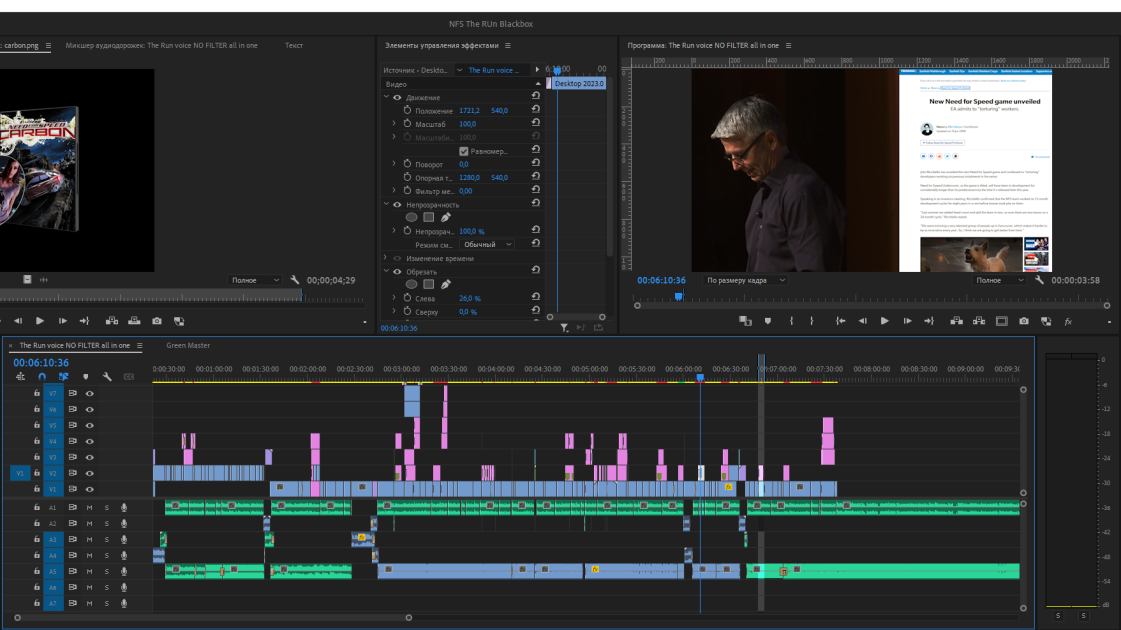The image size is (1121, 630).
Task: Toggle the uniform scale checkbox
Action: tap(463, 151)
